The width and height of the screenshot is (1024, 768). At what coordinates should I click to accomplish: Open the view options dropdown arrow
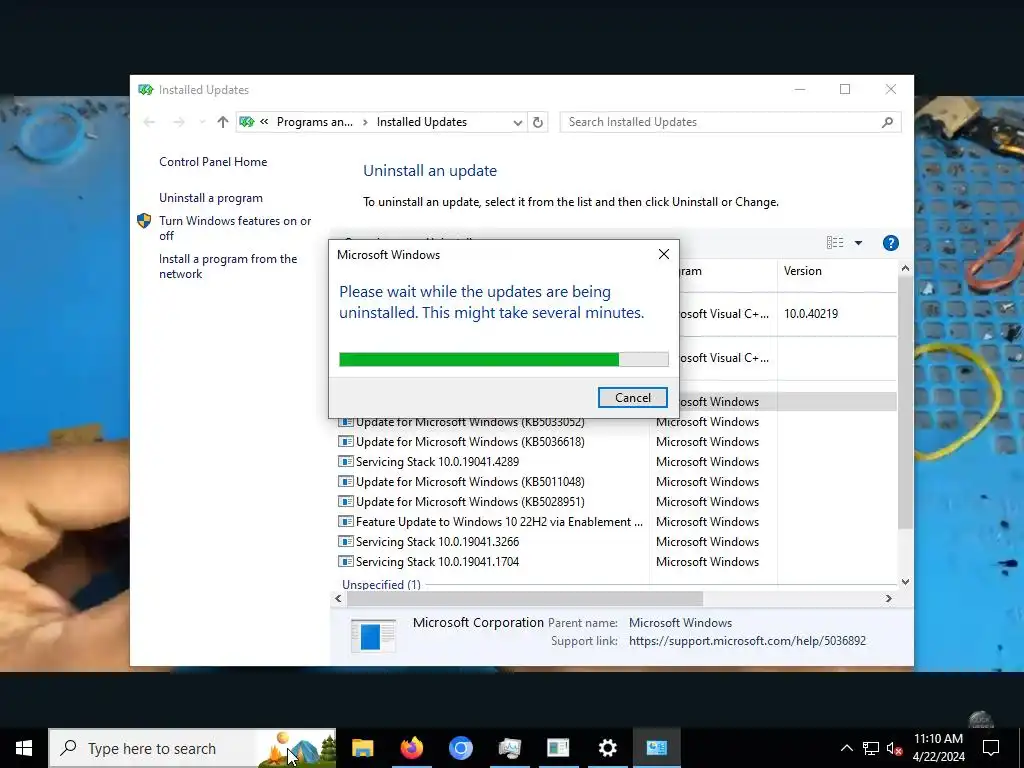[x=858, y=243]
